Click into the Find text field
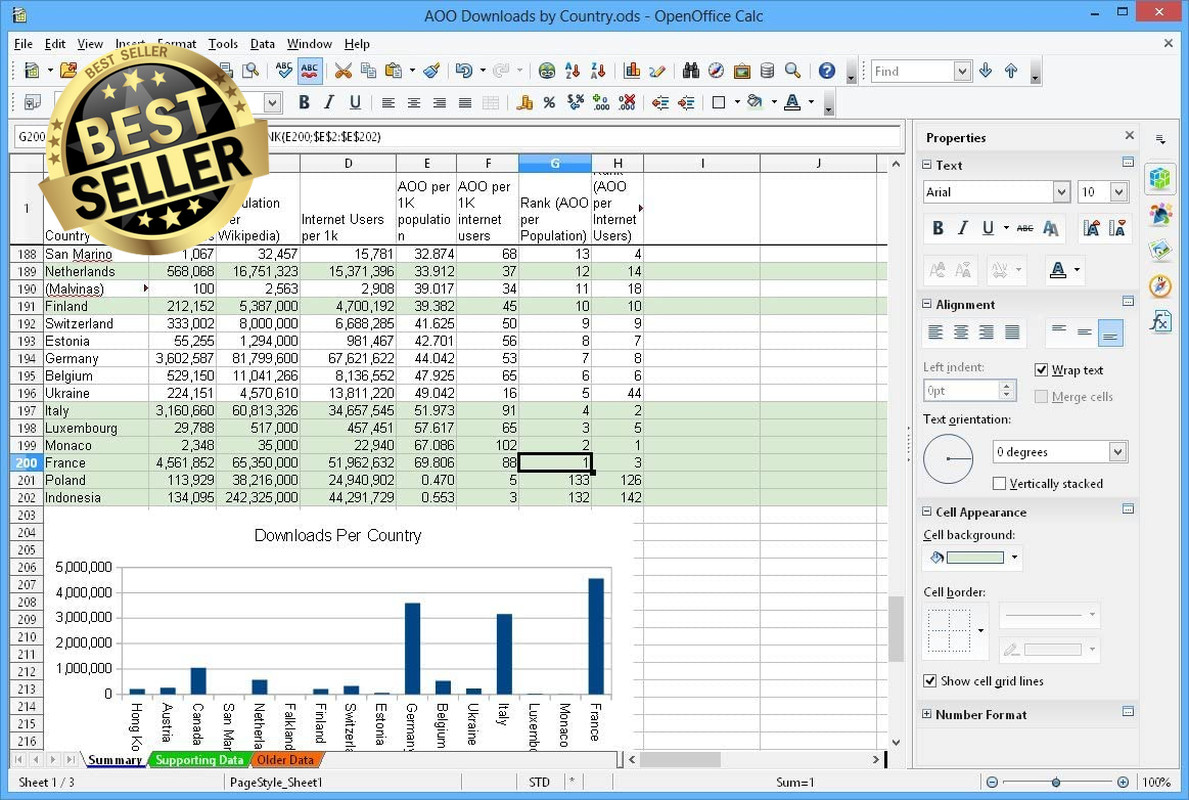The width and height of the screenshot is (1189, 800). click(913, 71)
